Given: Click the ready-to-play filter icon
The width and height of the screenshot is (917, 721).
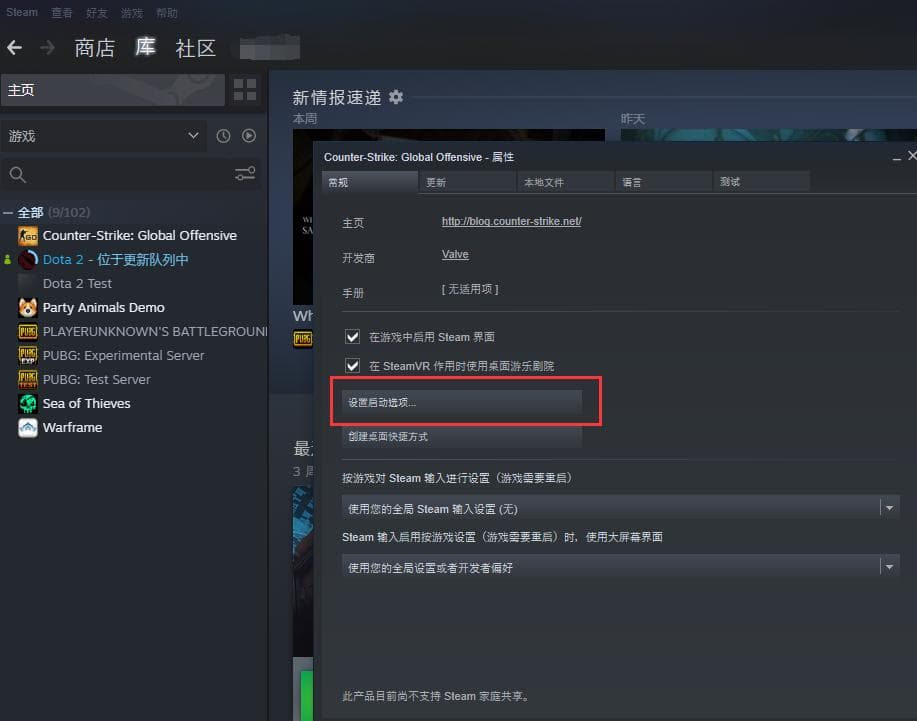Looking at the screenshot, I should (x=249, y=136).
